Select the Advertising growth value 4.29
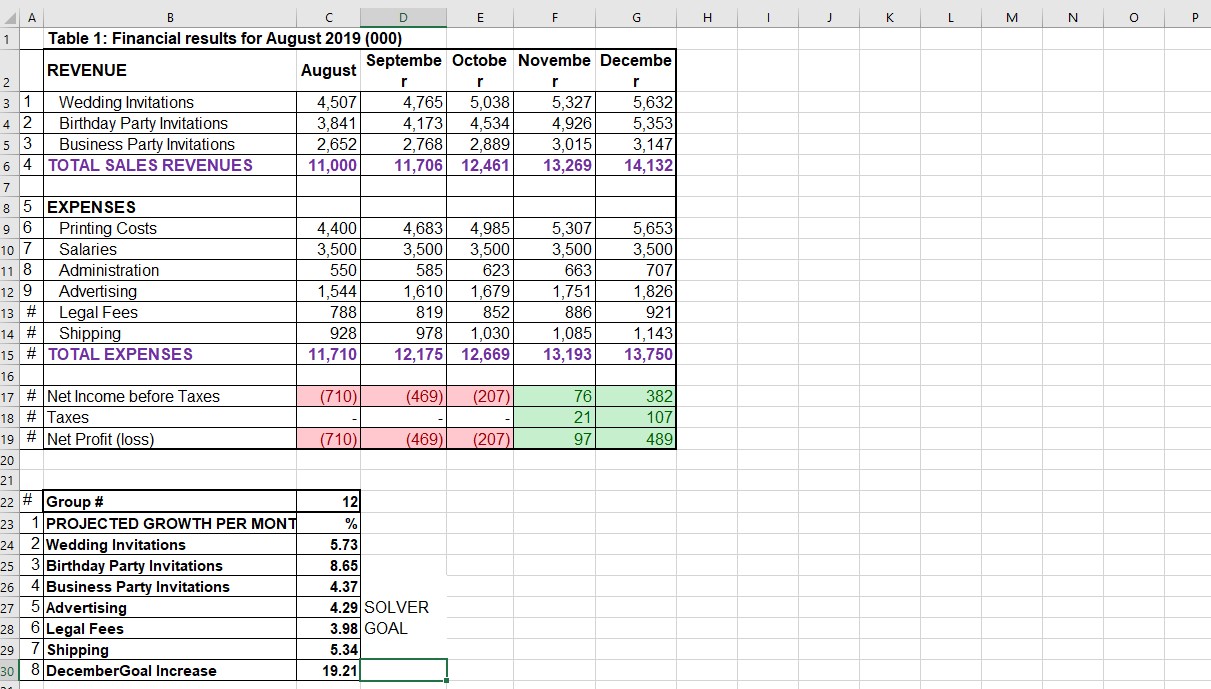 (x=330, y=607)
